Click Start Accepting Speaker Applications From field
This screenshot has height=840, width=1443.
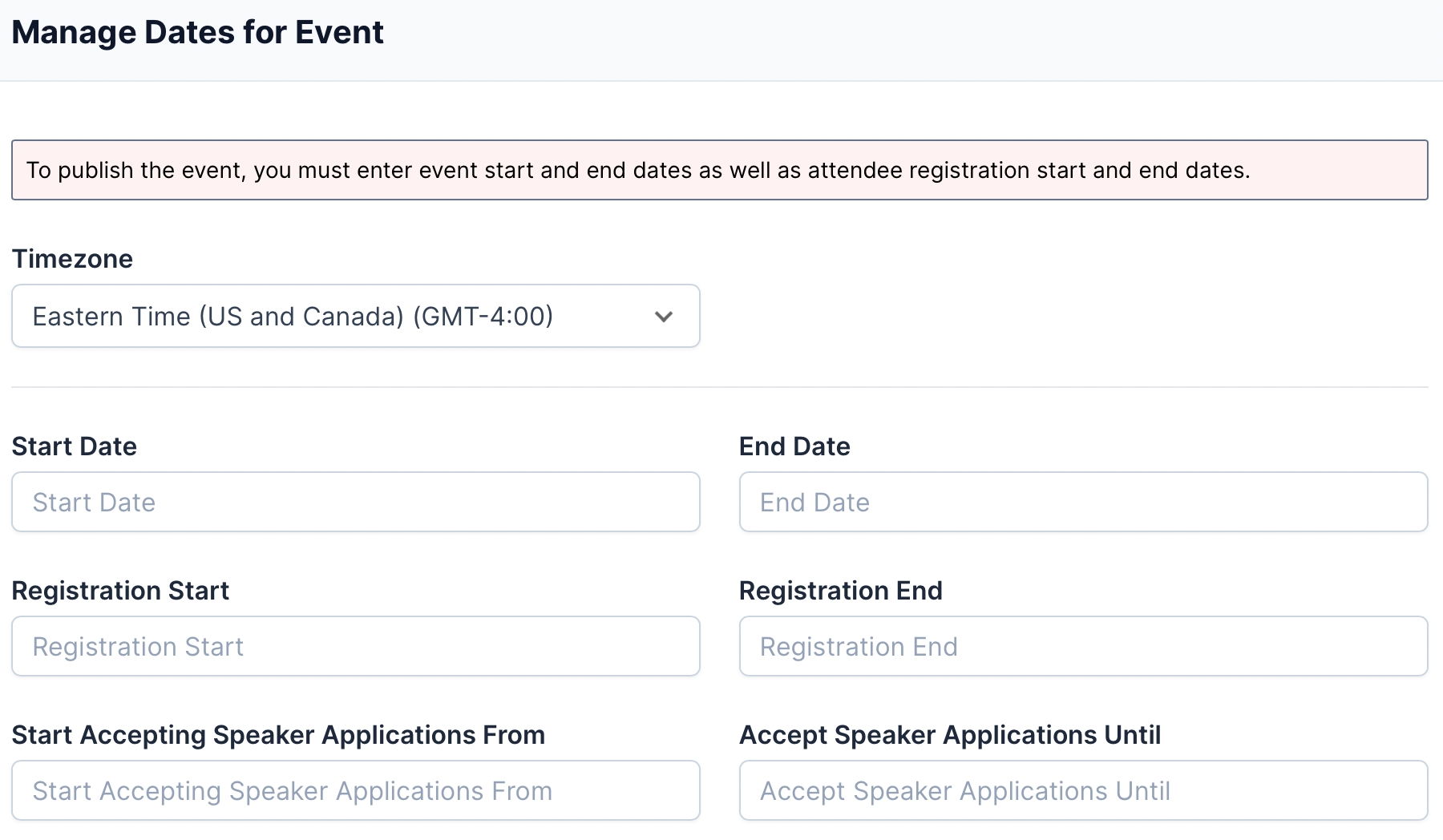pyautogui.click(x=355, y=790)
